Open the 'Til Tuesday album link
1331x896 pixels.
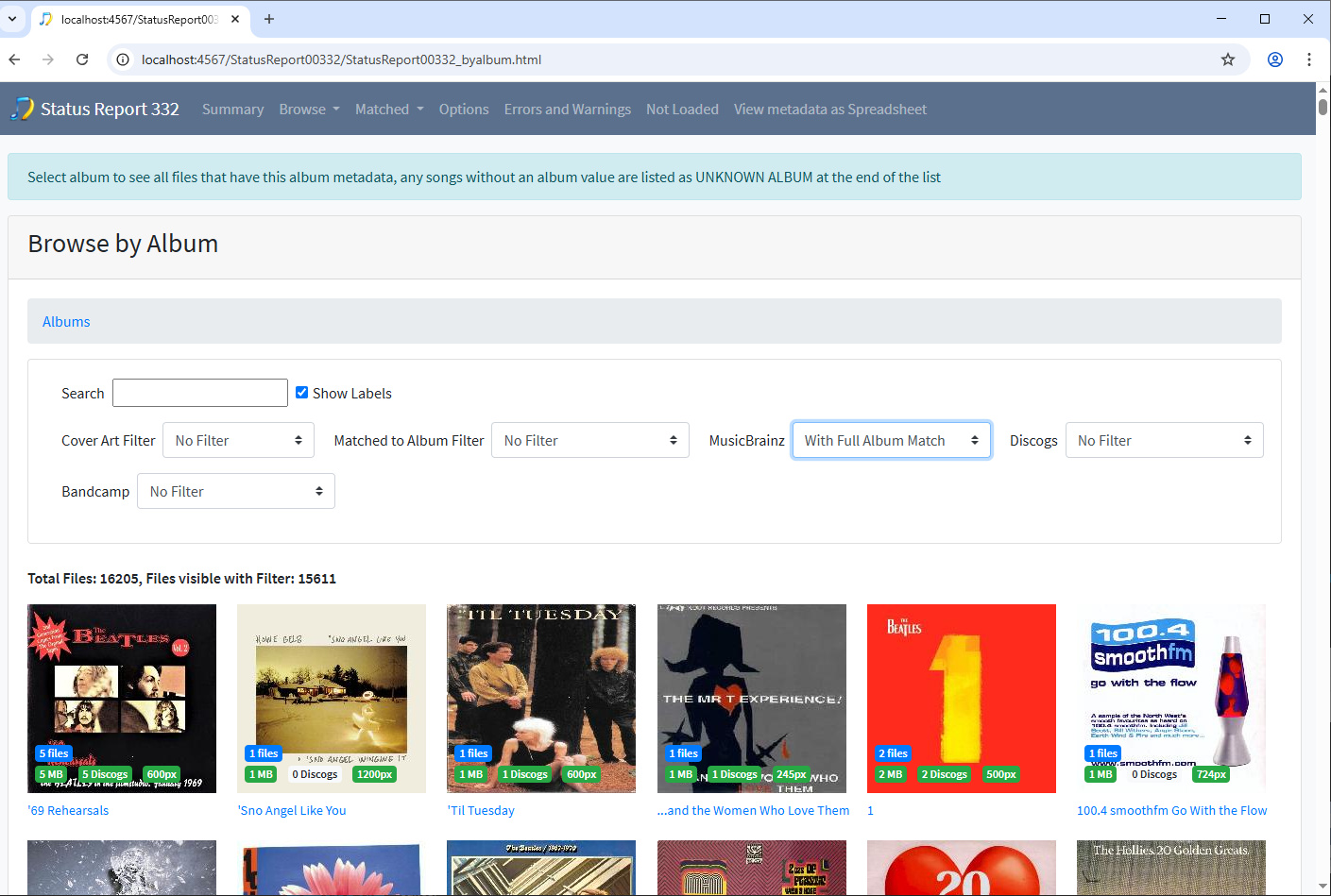point(481,810)
